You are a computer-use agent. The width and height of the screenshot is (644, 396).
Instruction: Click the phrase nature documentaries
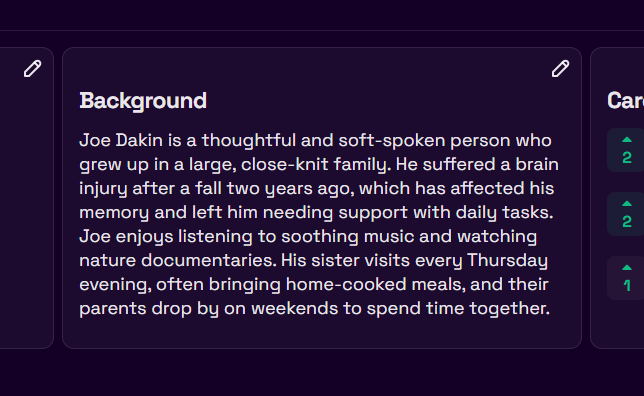coord(178,260)
